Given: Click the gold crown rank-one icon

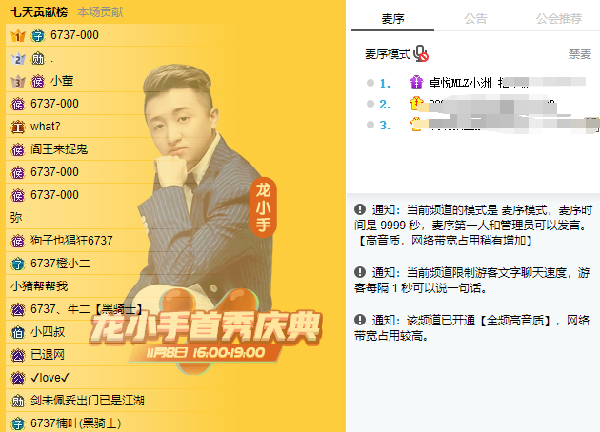Looking at the screenshot, I should (18, 36).
